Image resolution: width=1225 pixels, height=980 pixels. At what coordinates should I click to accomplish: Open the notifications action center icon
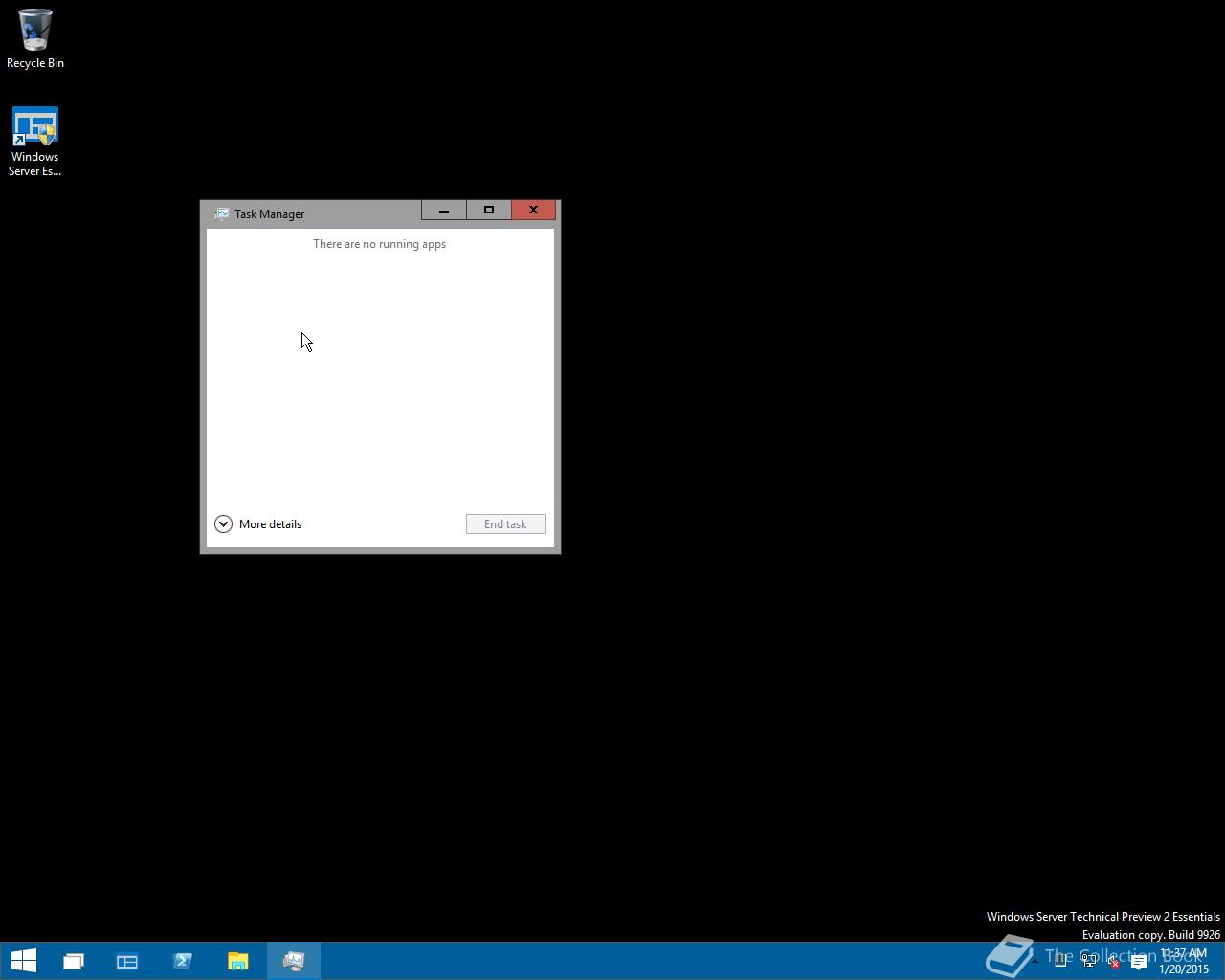coord(1139,962)
